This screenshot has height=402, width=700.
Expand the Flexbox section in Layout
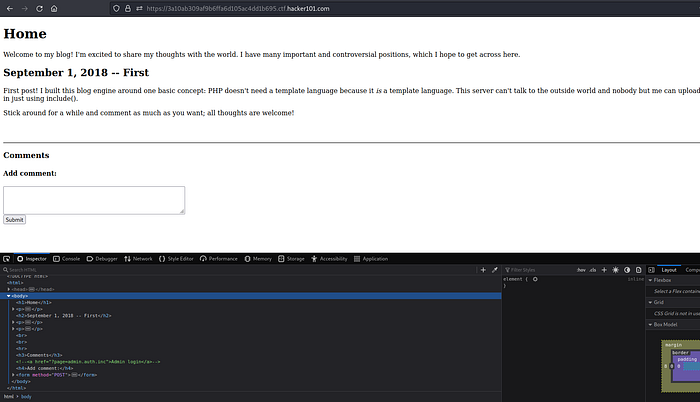click(x=650, y=281)
